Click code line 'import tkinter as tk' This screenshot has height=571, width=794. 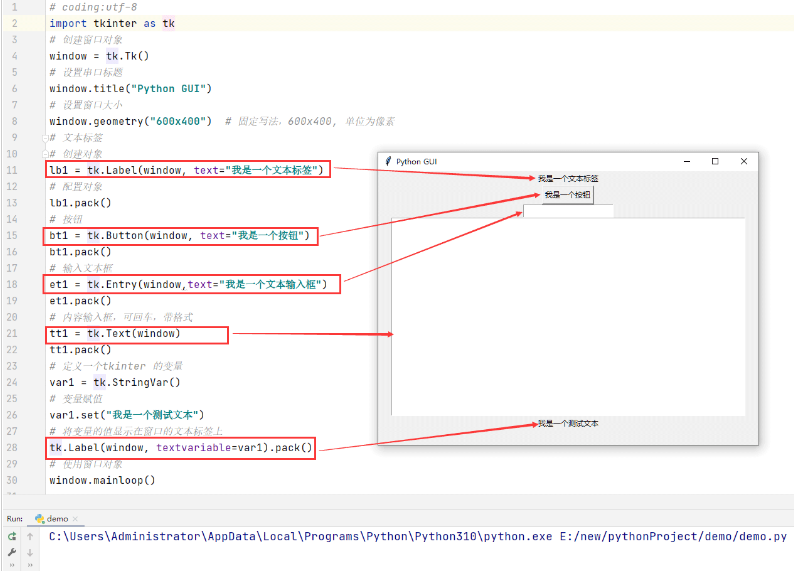point(112,23)
